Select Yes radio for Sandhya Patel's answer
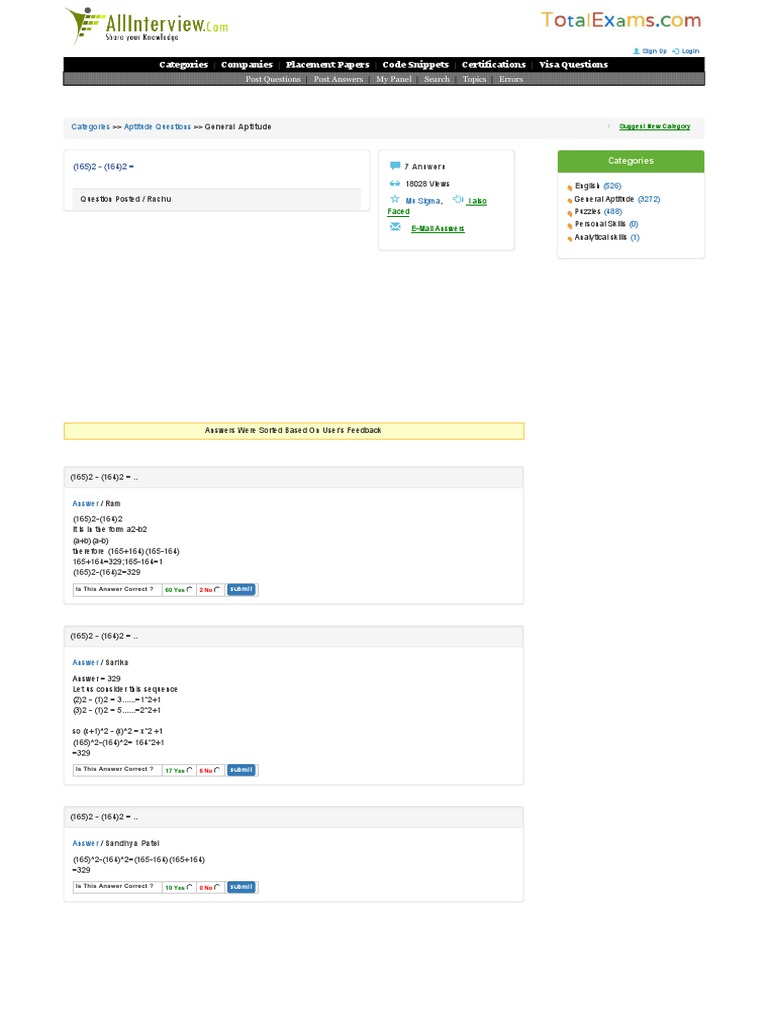The height and width of the screenshot is (1024, 768). 190,887
